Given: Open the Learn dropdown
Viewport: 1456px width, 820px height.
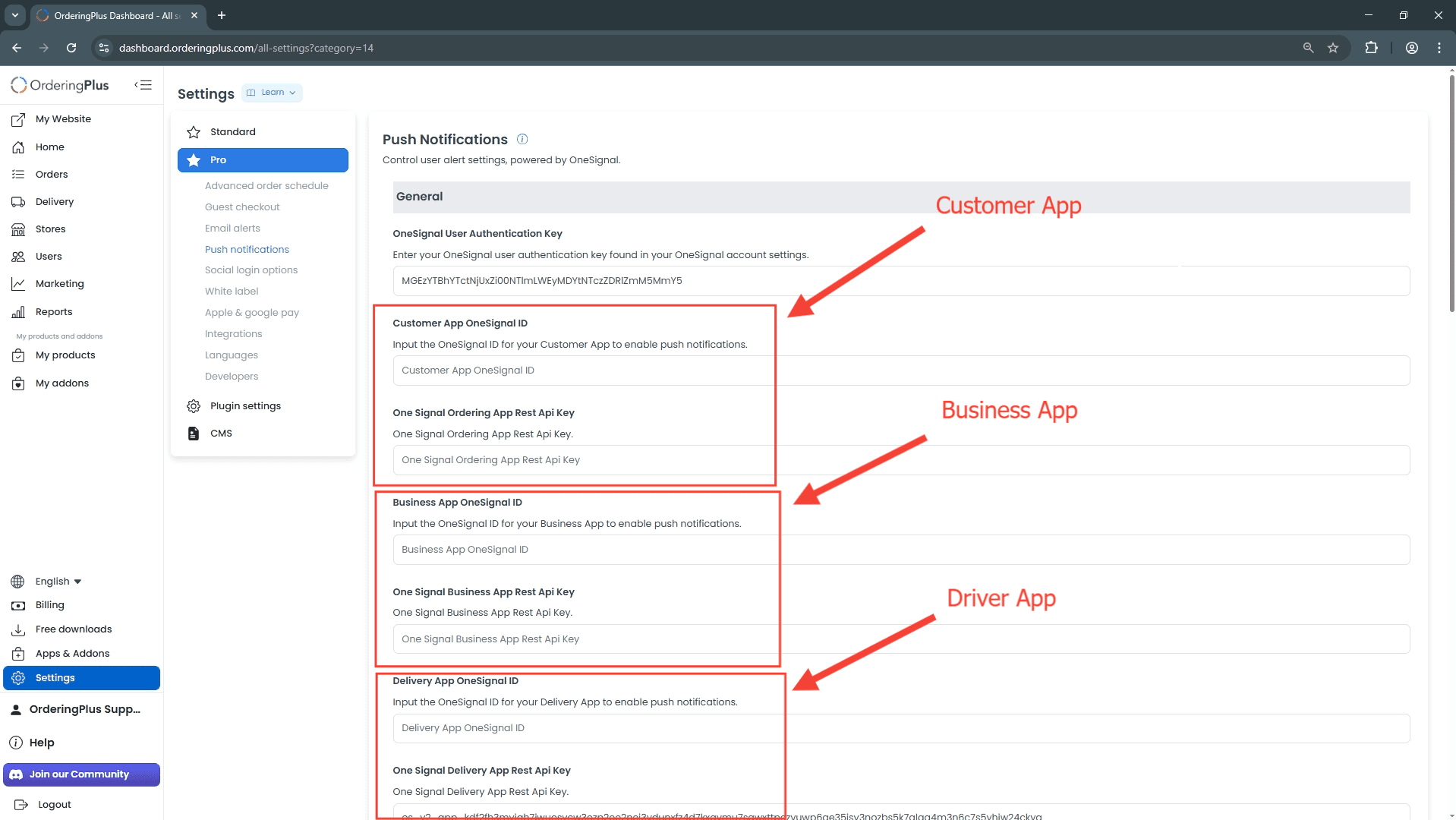Looking at the screenshot, I should 272,93.
